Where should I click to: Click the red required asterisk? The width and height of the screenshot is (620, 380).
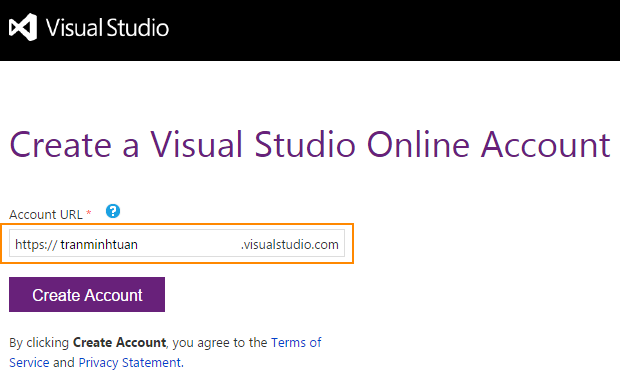tap(89, 213)
